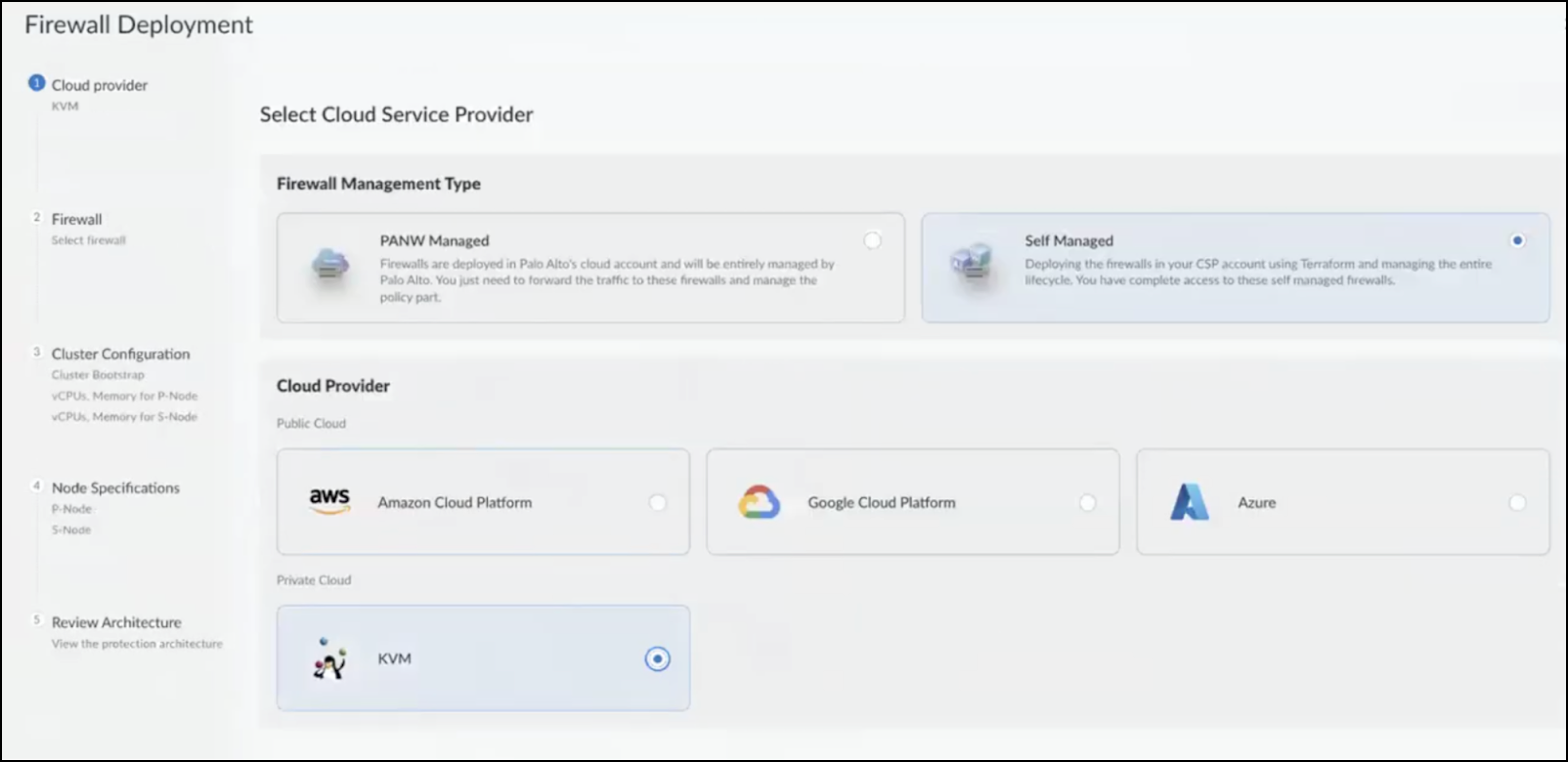Open the Review Architecture step
Screen dimensions: 1568x762
pyautogui.click(x=116, y=623)
